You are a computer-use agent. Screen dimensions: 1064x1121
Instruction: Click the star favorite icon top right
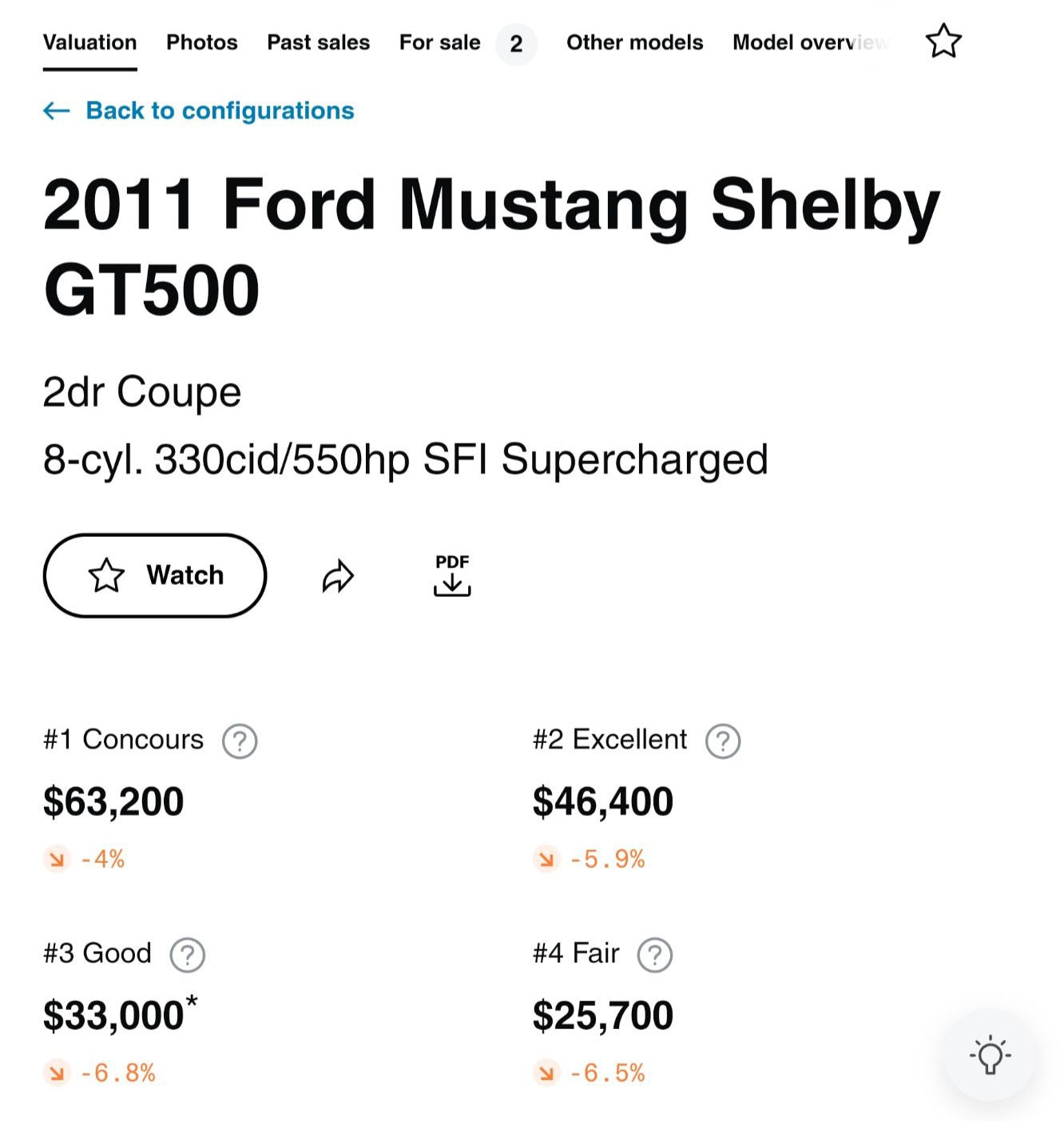pos(943,42)
